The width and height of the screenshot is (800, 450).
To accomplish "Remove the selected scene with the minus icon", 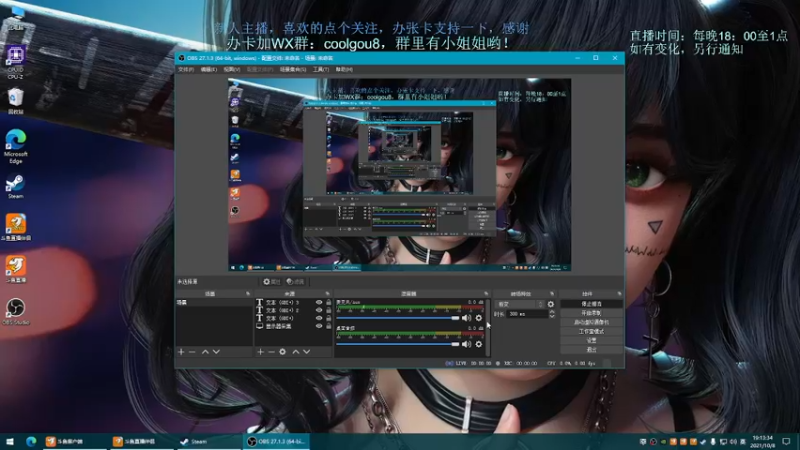I will point(192,352).
